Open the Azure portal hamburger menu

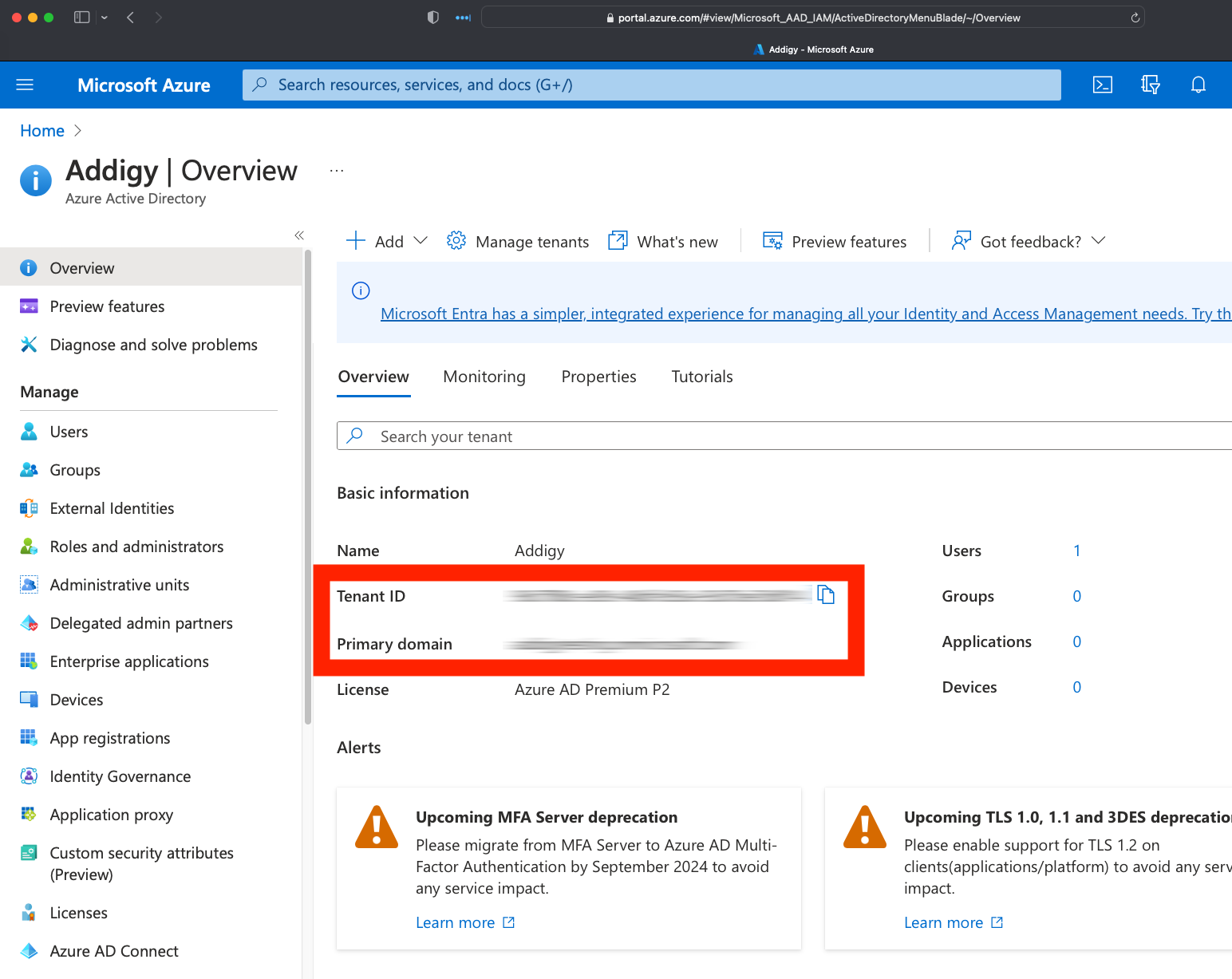coord(25,85)
